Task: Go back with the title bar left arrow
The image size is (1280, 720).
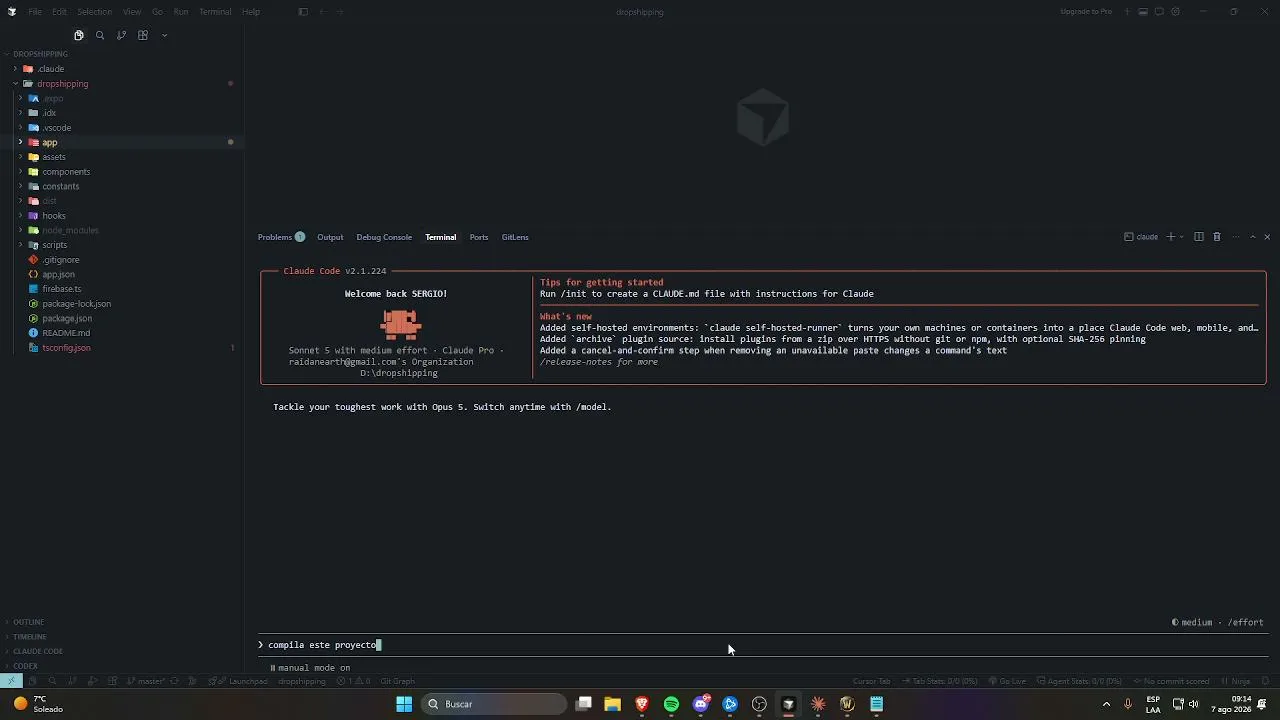Action: click(x=324, y=12)
